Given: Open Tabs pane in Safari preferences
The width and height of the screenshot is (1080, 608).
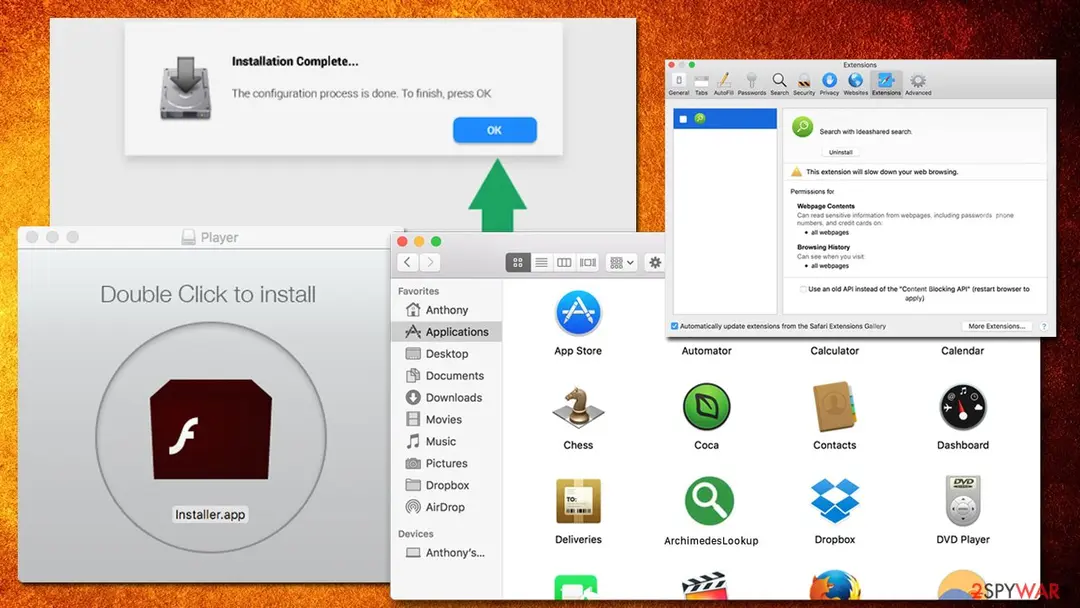Looking at the screenshot, I should pos(701,84).
